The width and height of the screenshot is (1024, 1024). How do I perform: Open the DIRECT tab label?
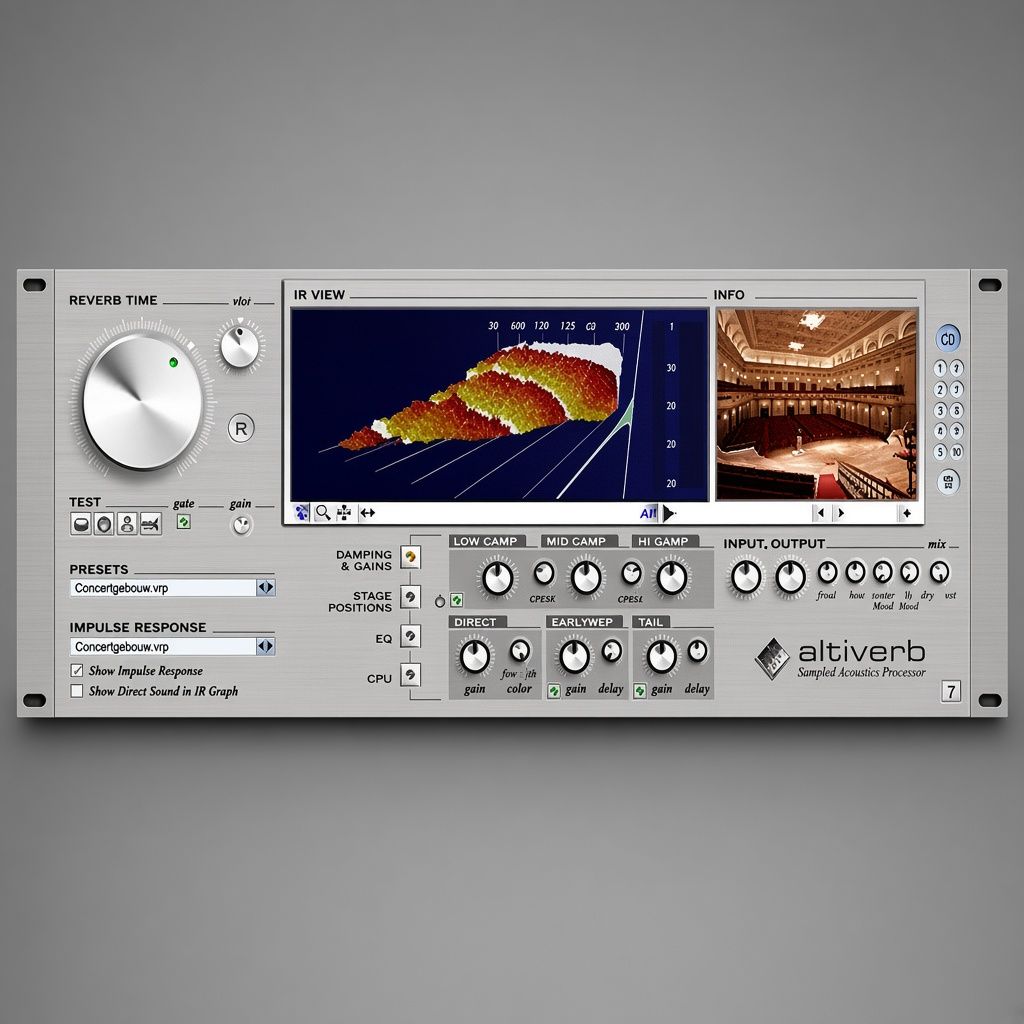point(475,622)
